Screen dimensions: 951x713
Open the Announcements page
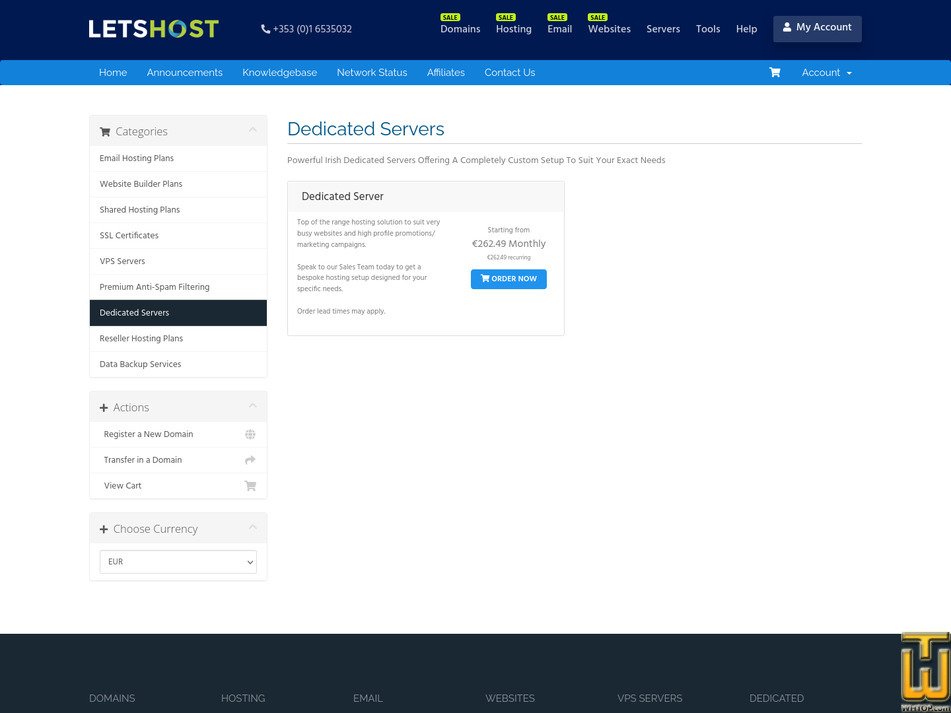click(x=184, y=72)
